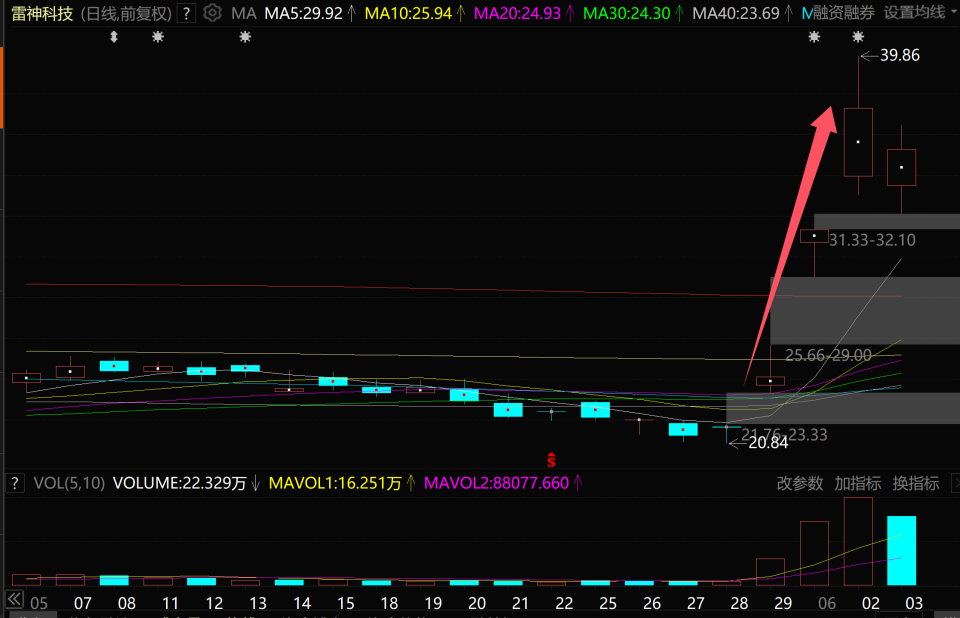Select the green MA30:24.30 value
This screenshot has height=618, width=960.
626,13
